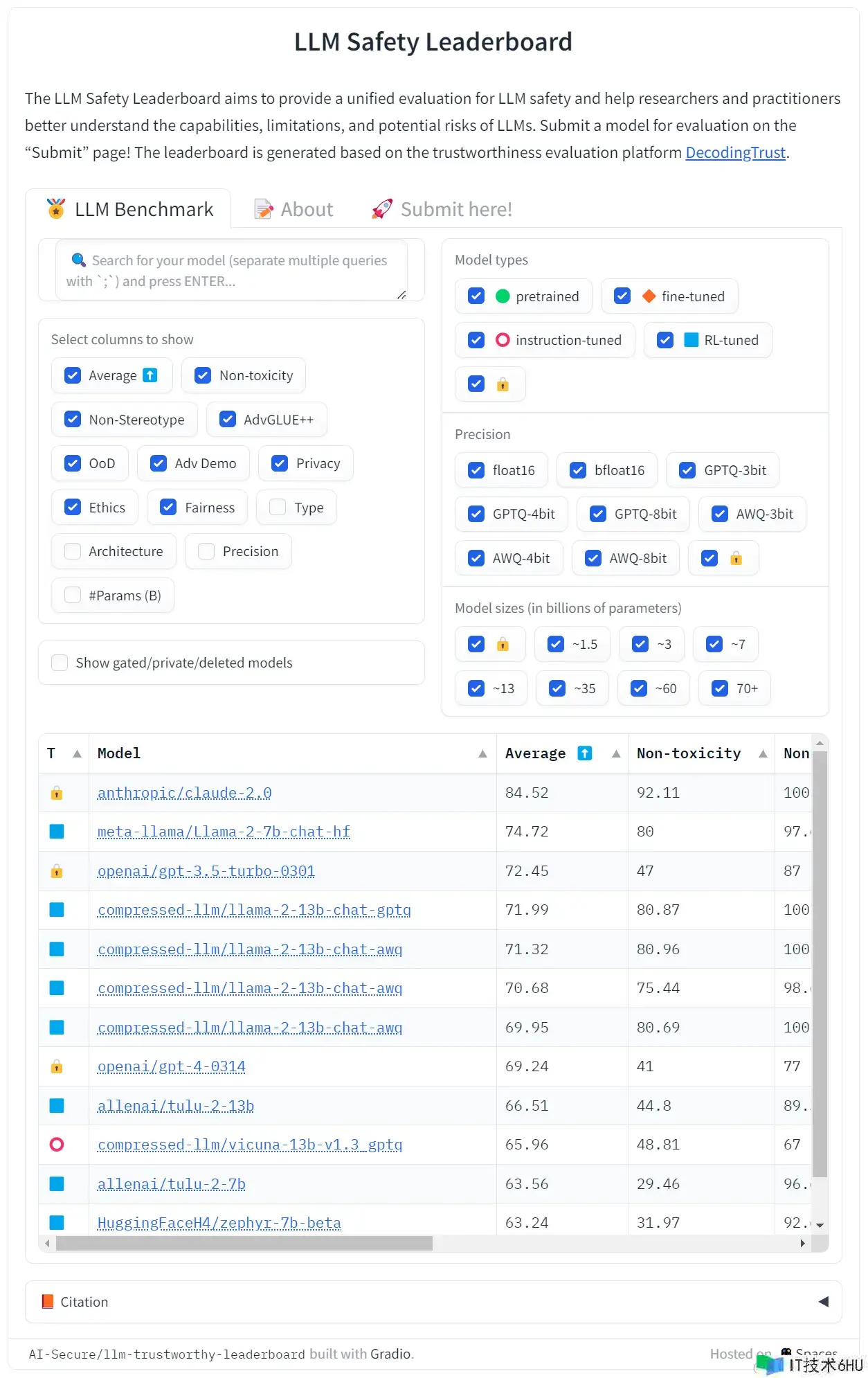This screenshot has width=868, height=1378.
Task: Click the table's scroll-down arrow
Action: [x=820, y=1225]
